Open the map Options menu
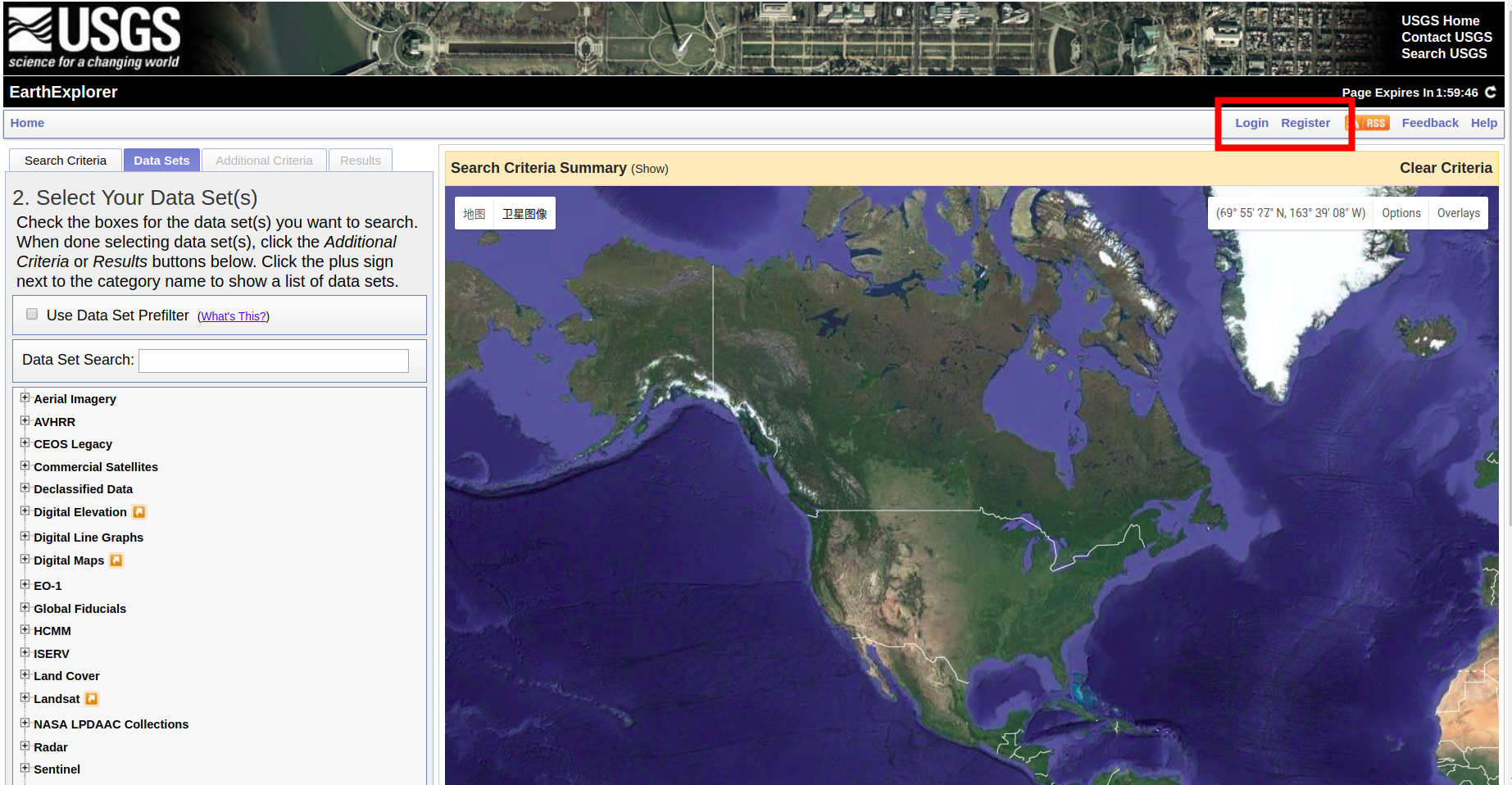 click(x=1401, y=213)
